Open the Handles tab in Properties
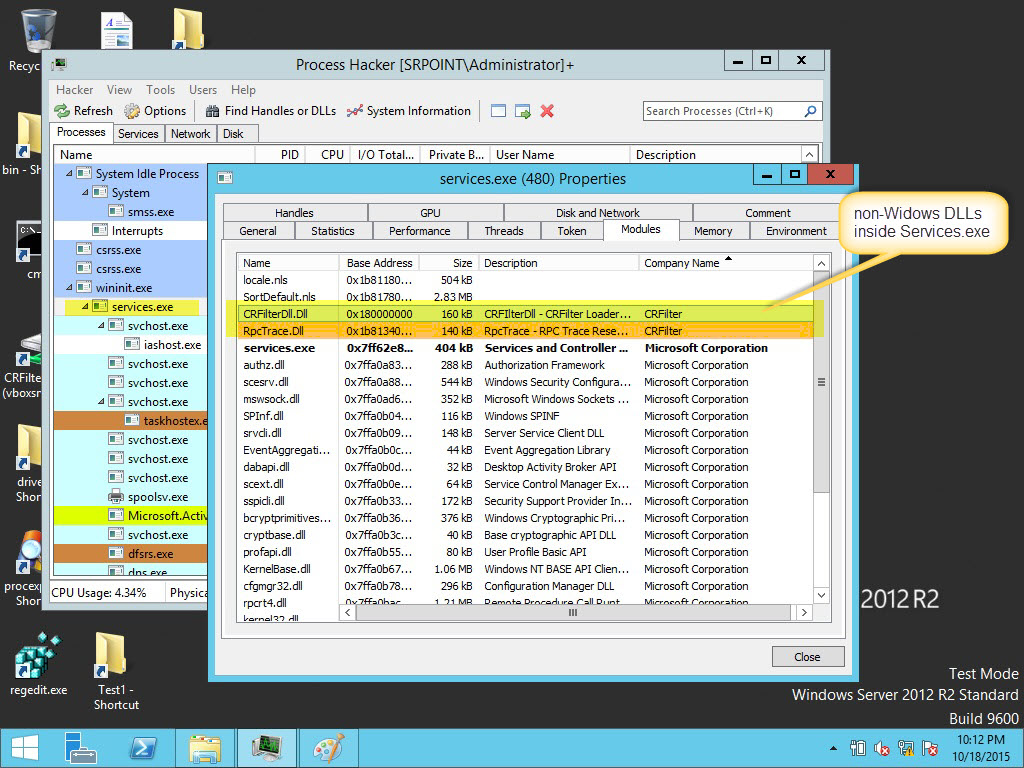 coord(294,213)
